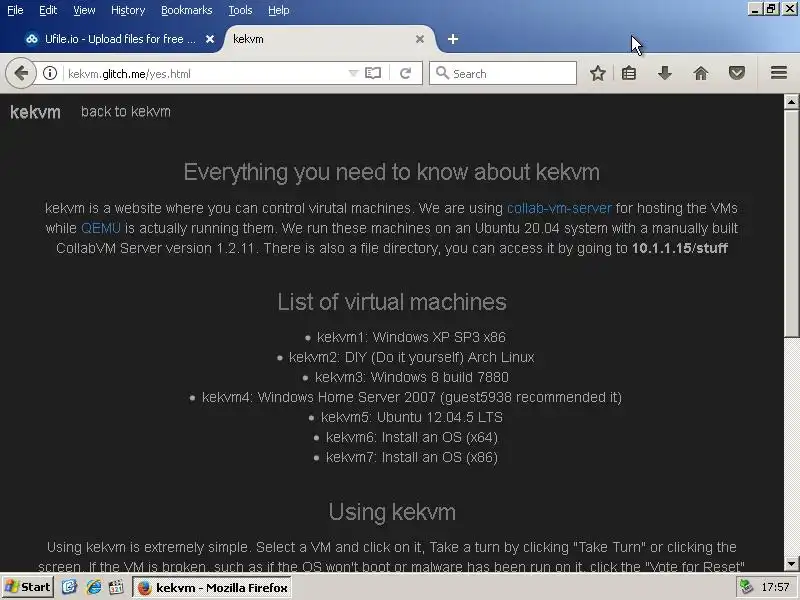The width and height of the screenshot is (800, 600).
Task: Open the Edit menu
Action: tap(48, 10)
